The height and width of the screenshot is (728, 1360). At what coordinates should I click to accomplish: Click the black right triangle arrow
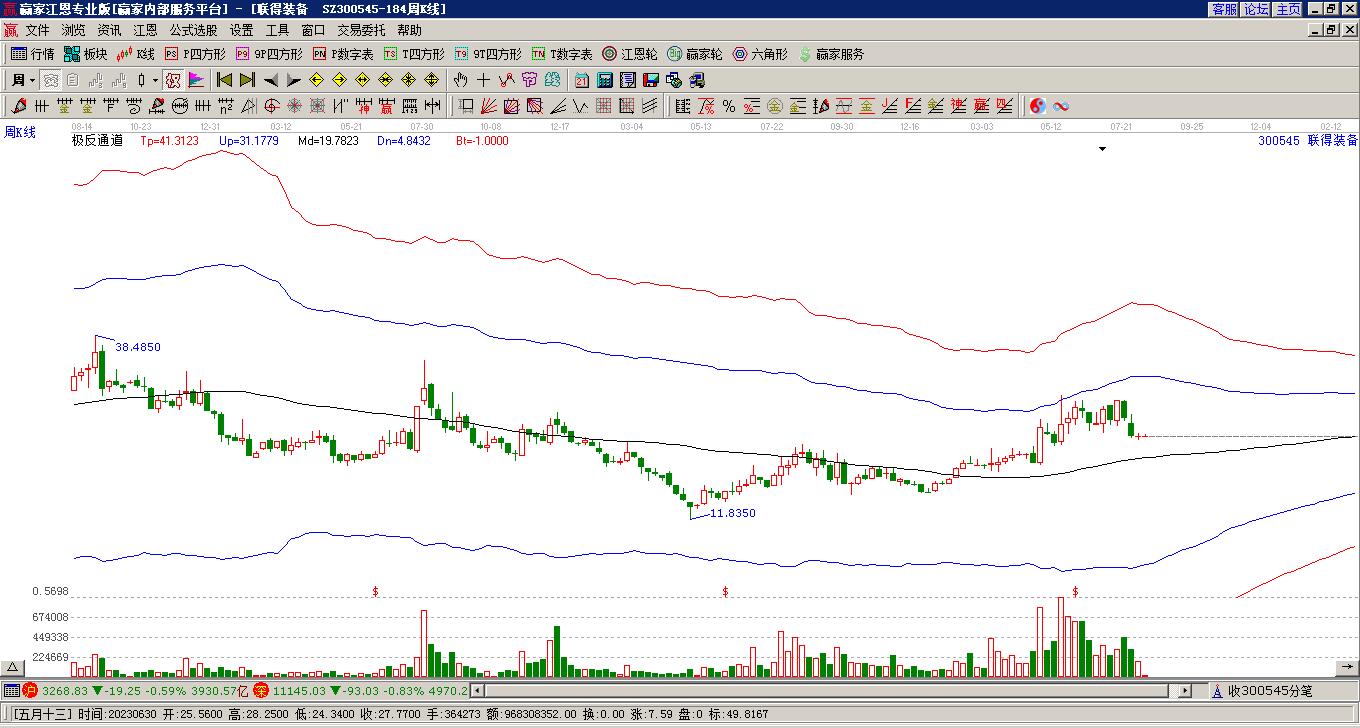tap(294, 80)
